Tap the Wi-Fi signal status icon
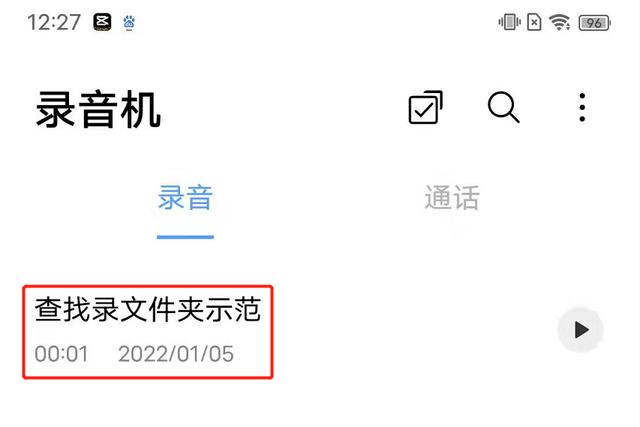 coord(560,22)
